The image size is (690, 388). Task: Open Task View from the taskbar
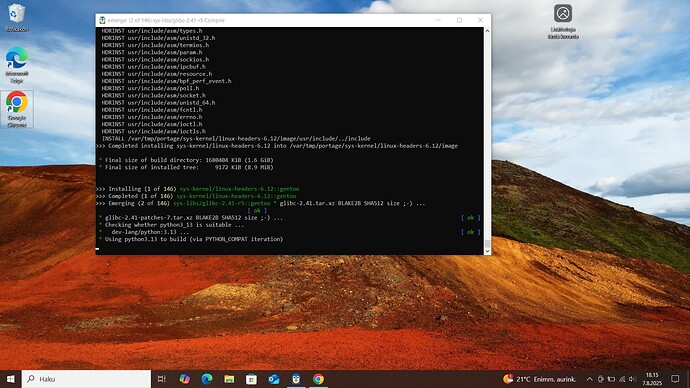pos(161,379)
